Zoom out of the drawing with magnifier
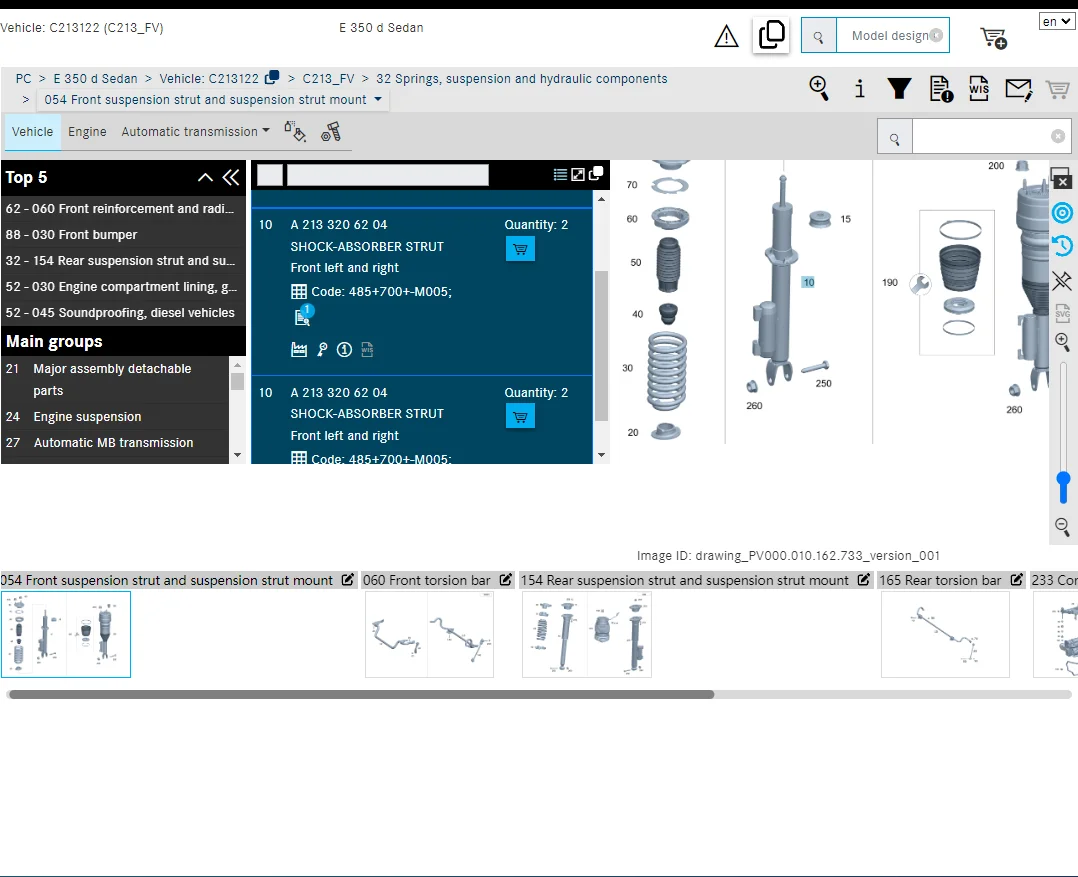The height and width of the screenshot is (877, 1078). [1062, 527]
